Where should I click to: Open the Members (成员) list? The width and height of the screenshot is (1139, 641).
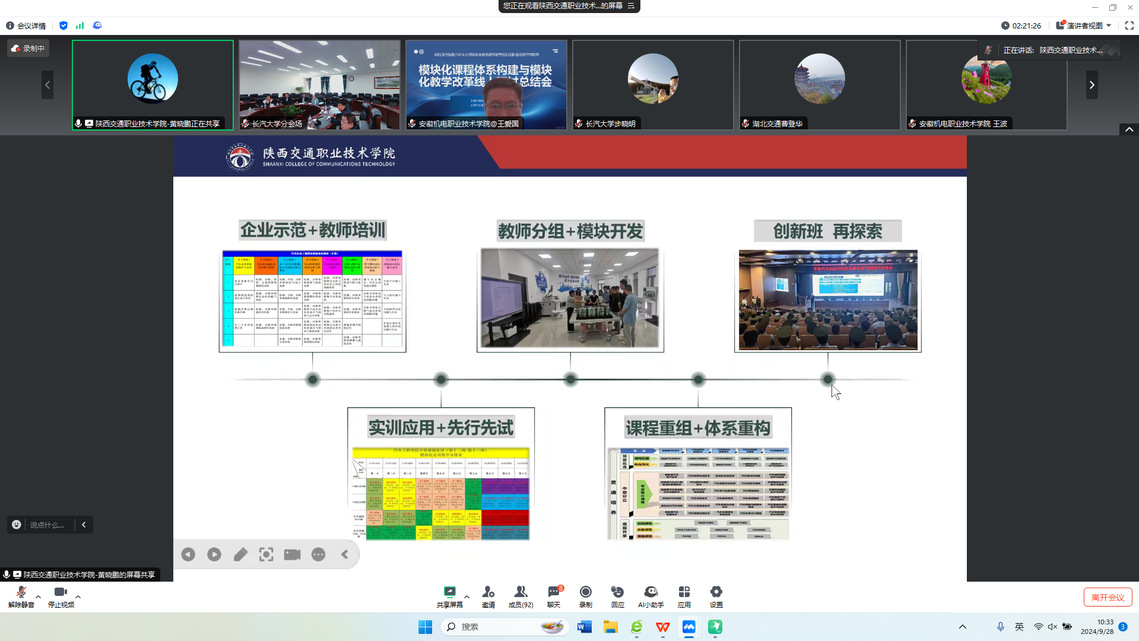(x=520, y=596)
